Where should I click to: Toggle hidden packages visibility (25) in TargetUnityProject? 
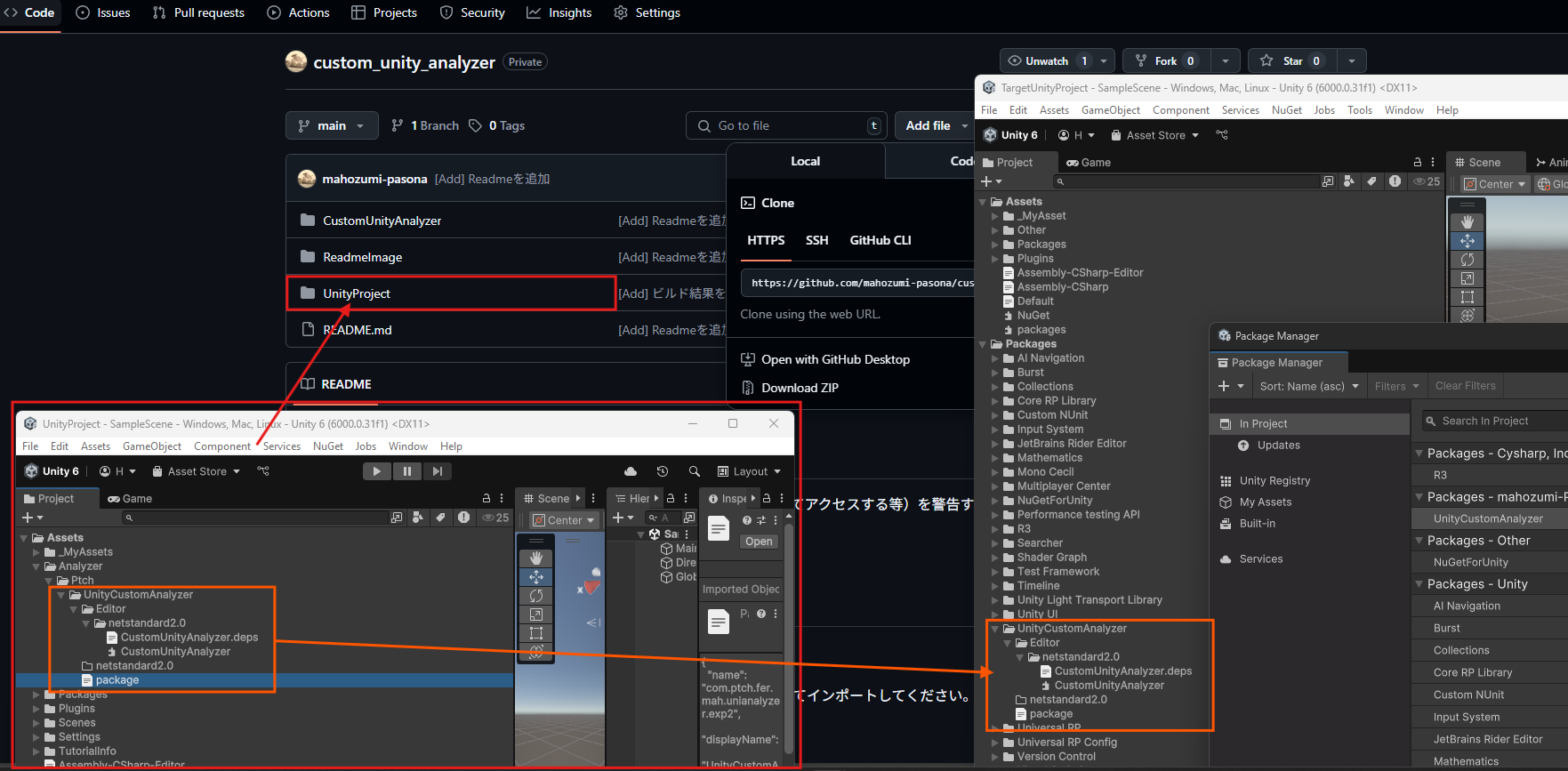pyautogui.click(x=1427, y=181)
